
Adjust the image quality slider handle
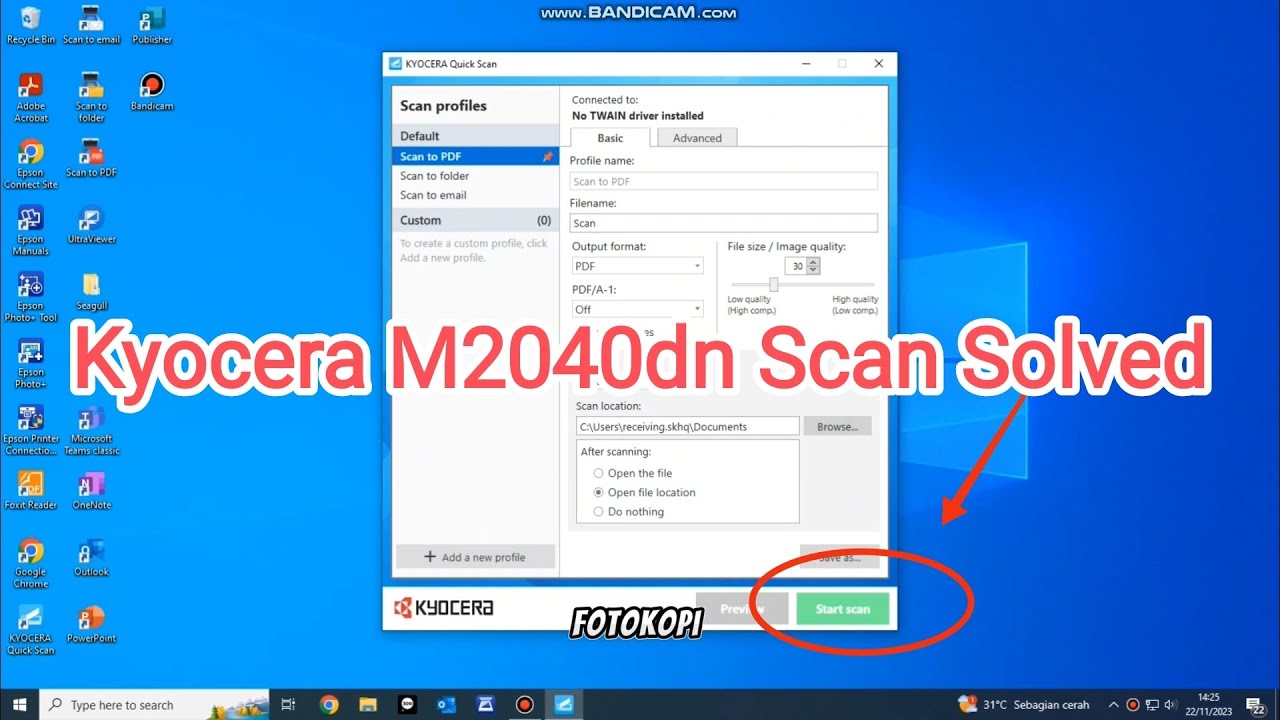[x=773, y=285]
